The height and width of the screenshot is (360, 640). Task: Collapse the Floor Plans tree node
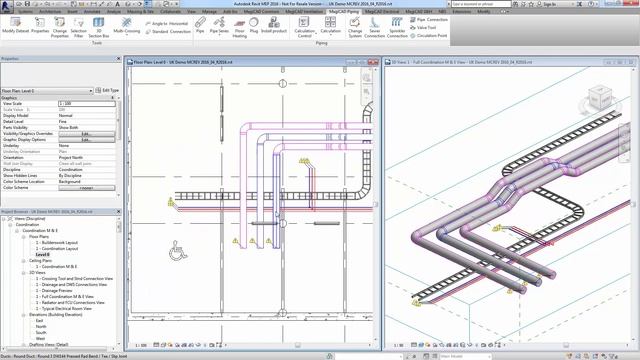click(x=24, y=237)
